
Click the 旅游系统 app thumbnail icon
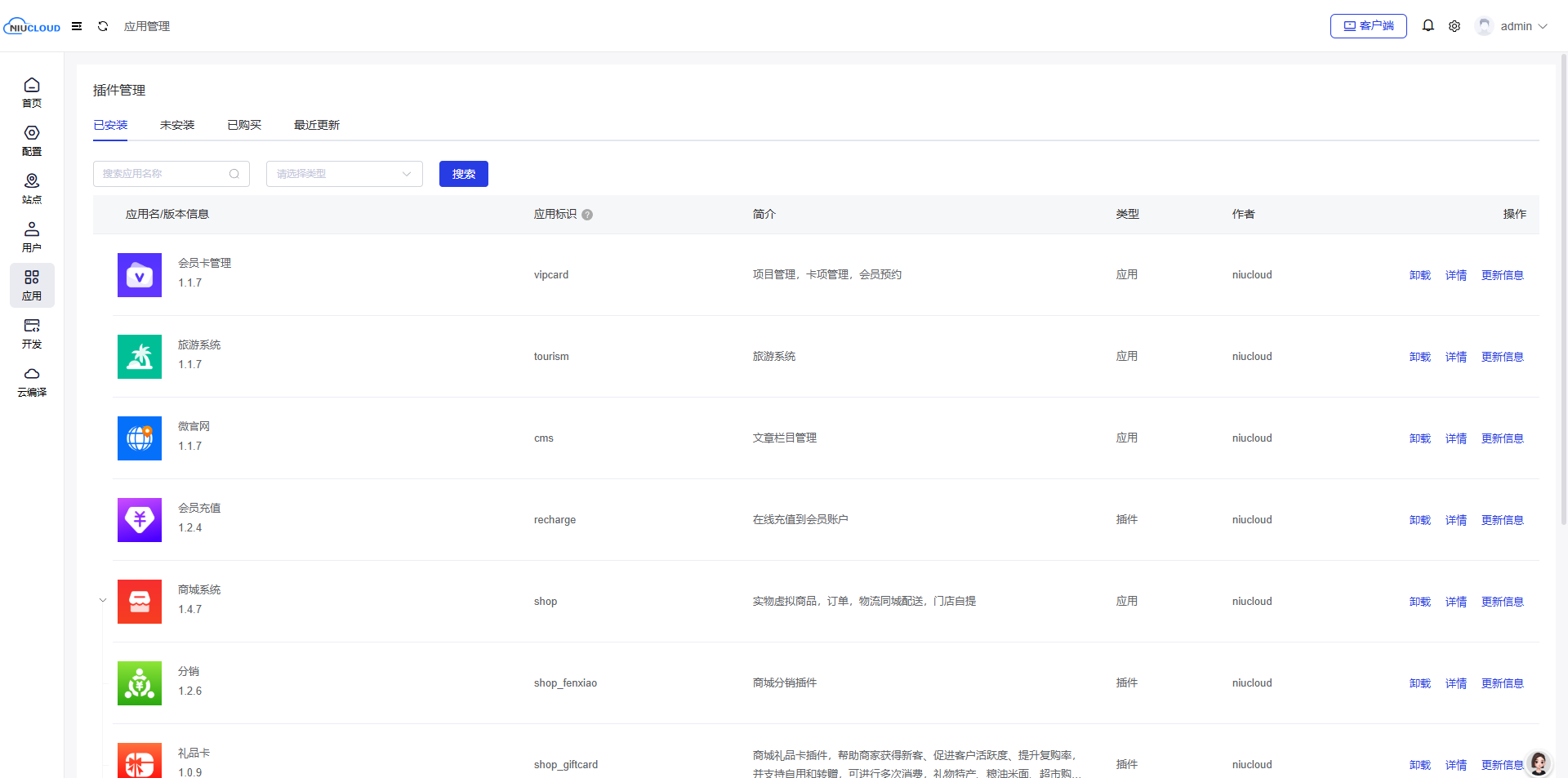(x=140, y=357)
